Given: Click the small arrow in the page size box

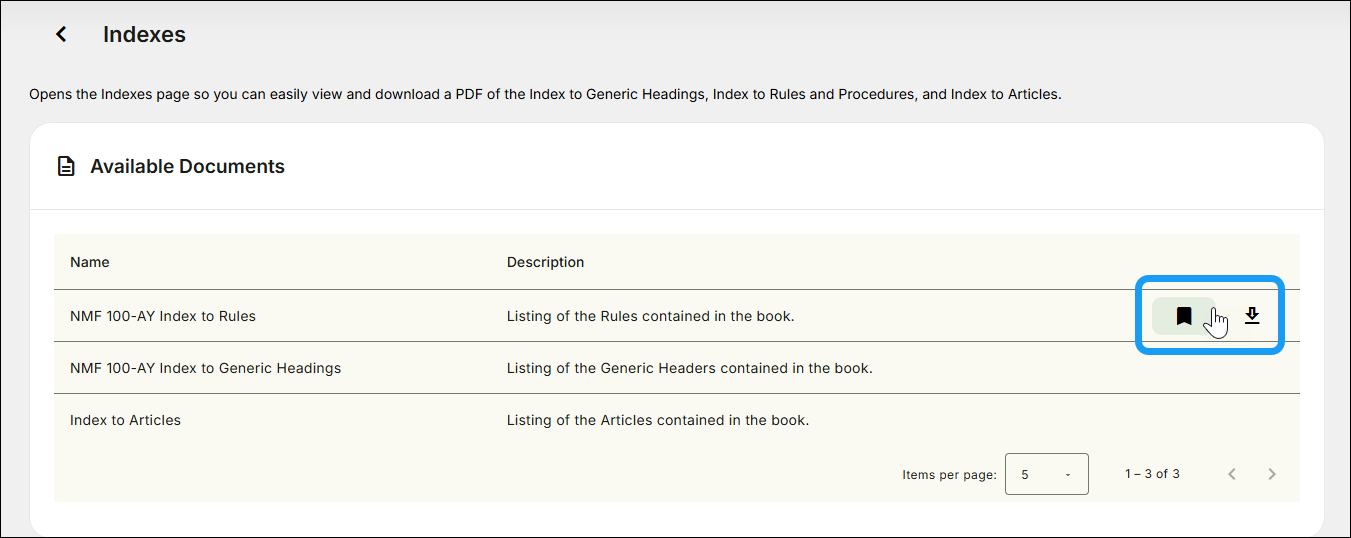Looking at the screenshot, I should 1068,475.
